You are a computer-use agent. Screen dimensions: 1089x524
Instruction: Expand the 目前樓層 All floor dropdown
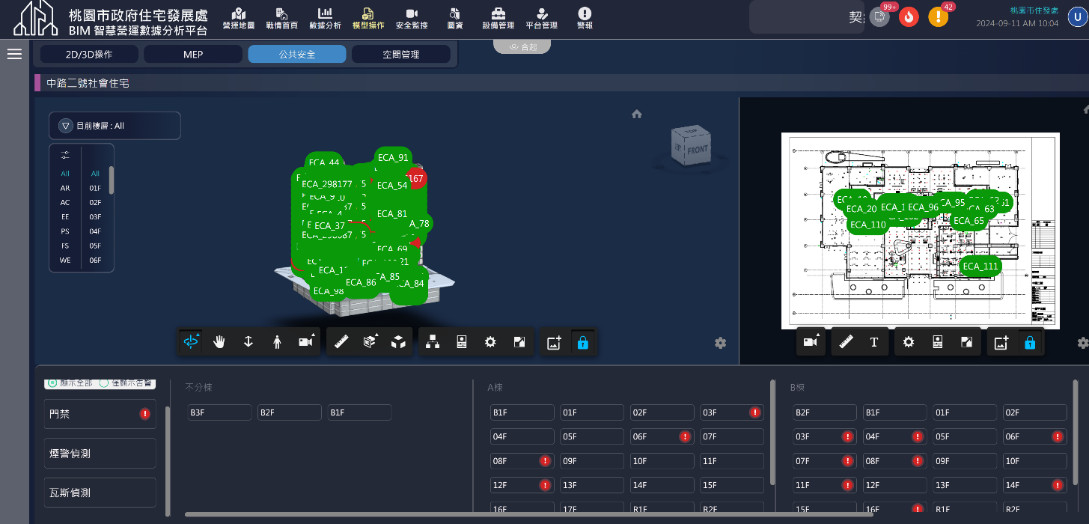tap(115, 126)
